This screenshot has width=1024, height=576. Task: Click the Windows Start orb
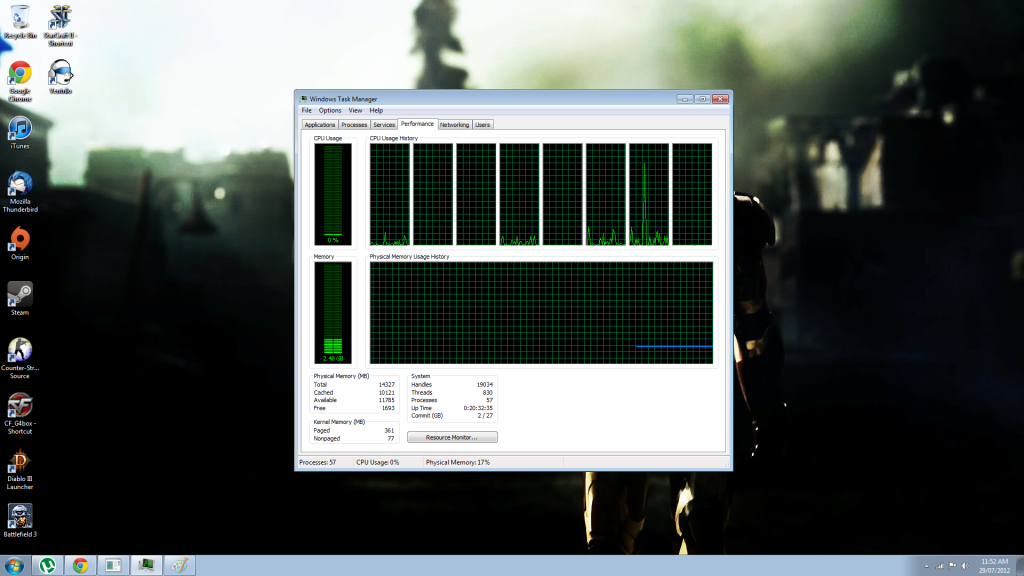pos(14,565)
